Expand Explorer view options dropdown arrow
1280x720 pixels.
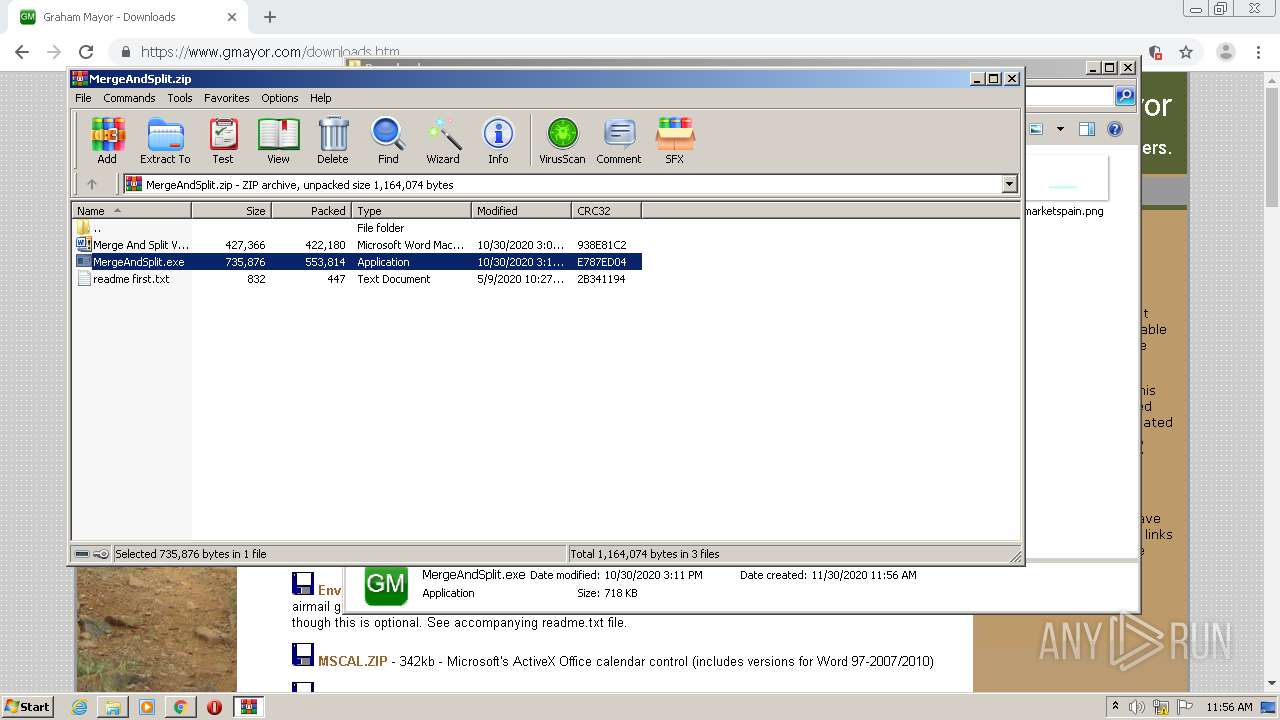click(x=1060, y=129)
